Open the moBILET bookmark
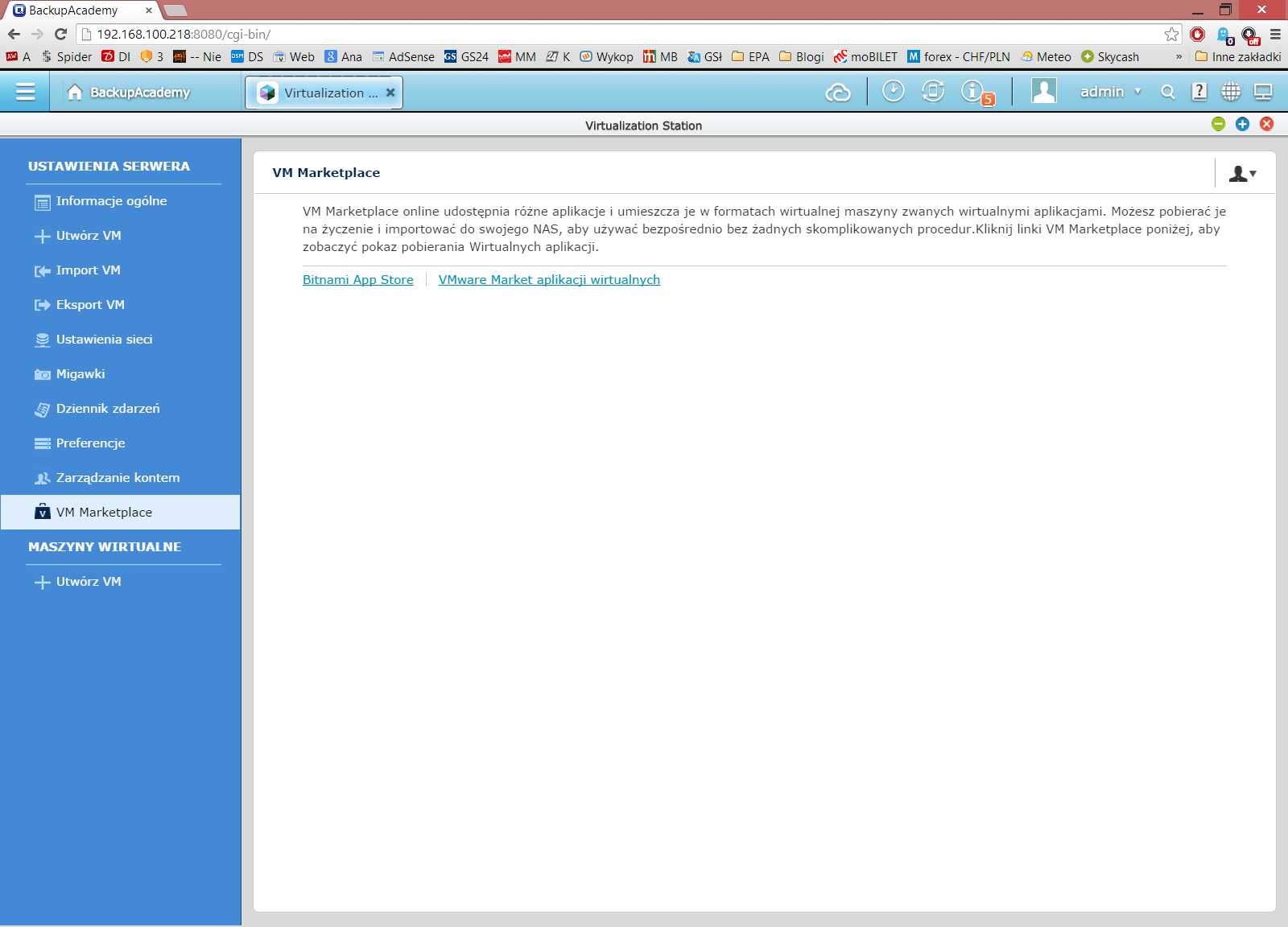Image resolution: width=1288 pixels, height=927 pixels. pos(865,56)
